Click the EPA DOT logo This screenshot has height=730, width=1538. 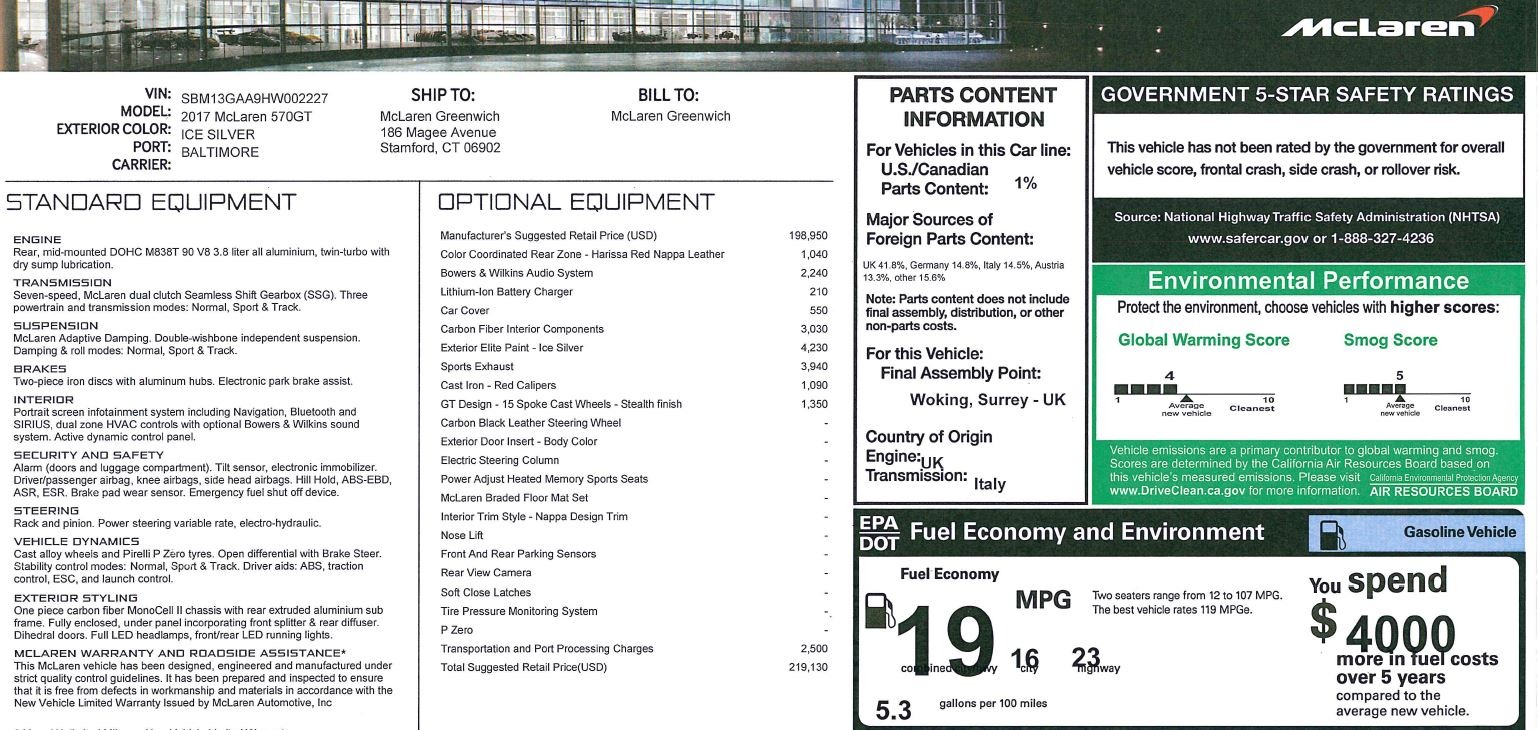pyautogui.click(x=878, y=533)
